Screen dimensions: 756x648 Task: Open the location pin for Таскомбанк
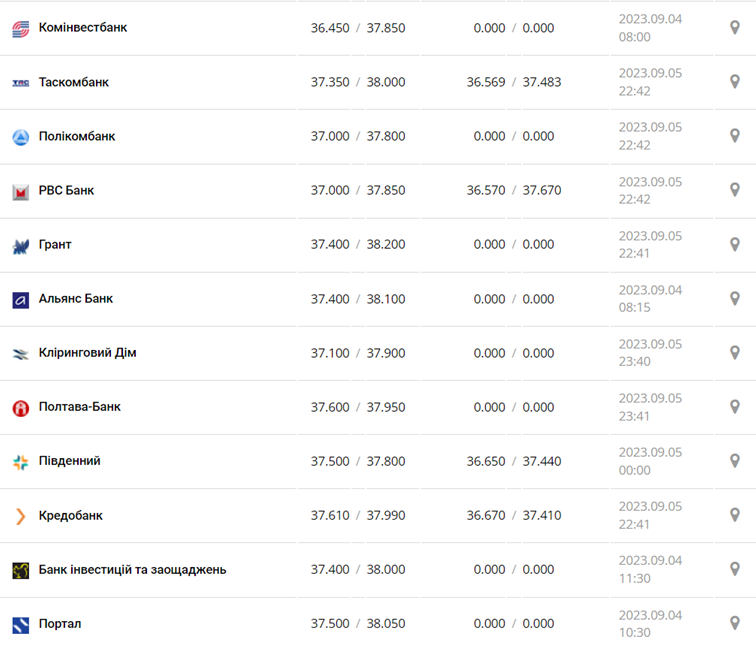[735, 82]
